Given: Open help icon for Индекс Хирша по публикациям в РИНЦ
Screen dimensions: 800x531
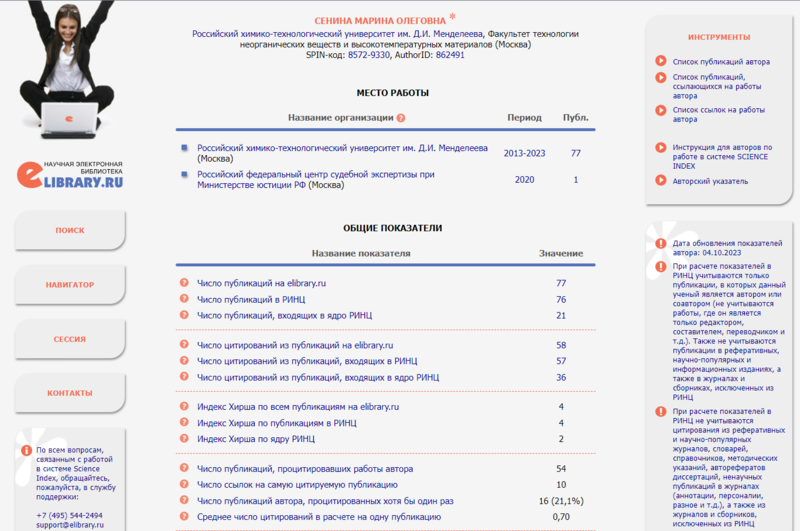Looking at the screenshot, I should (184, 422).
